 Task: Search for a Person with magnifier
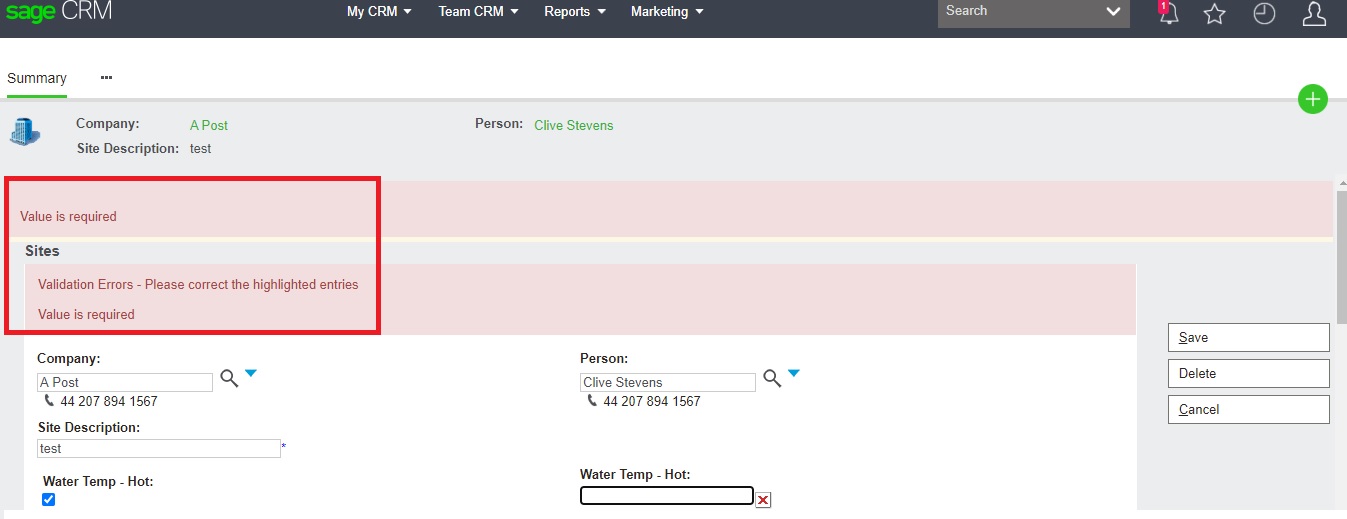(772, 377)
